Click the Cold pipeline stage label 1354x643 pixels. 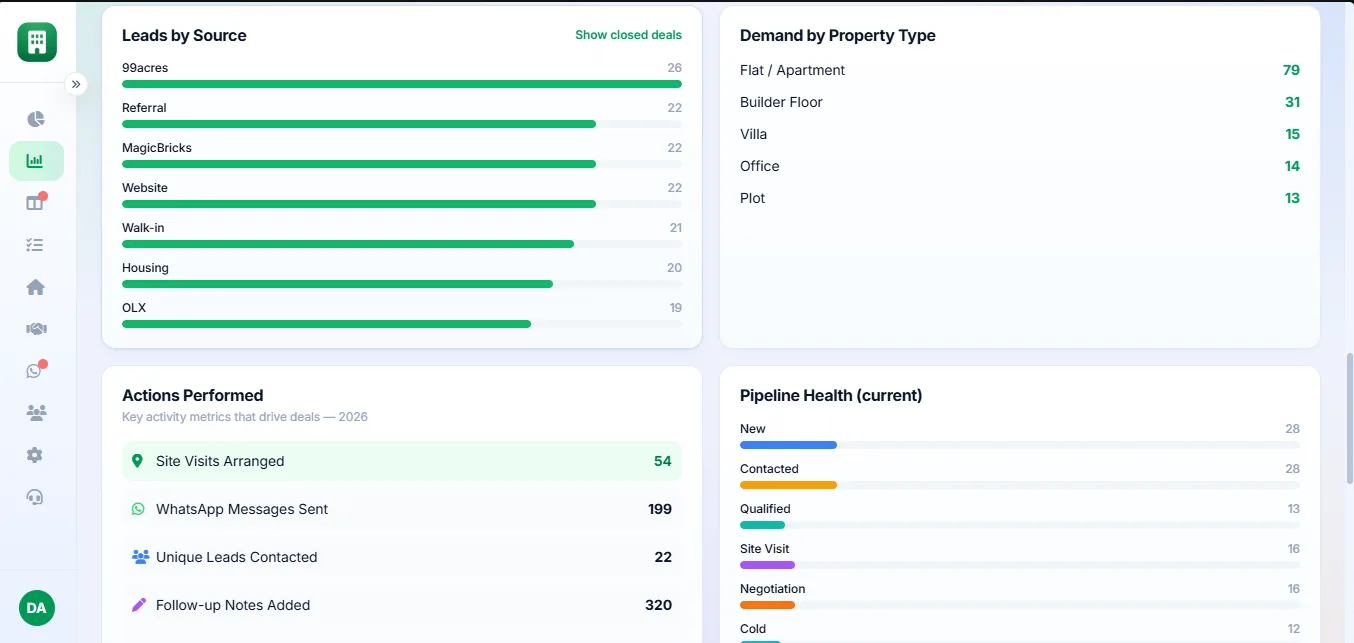pos(753,629)
